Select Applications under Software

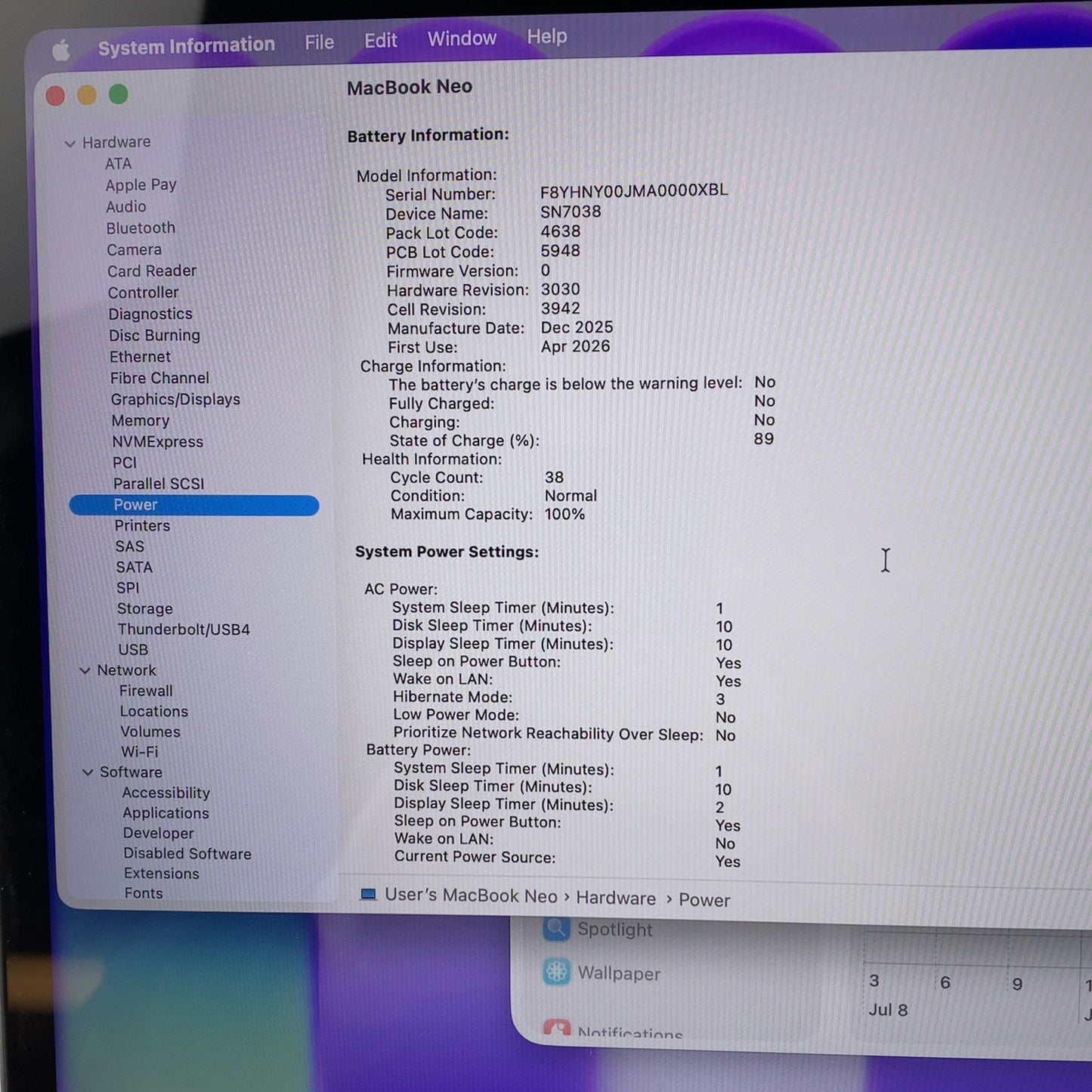tap(166, 813)
